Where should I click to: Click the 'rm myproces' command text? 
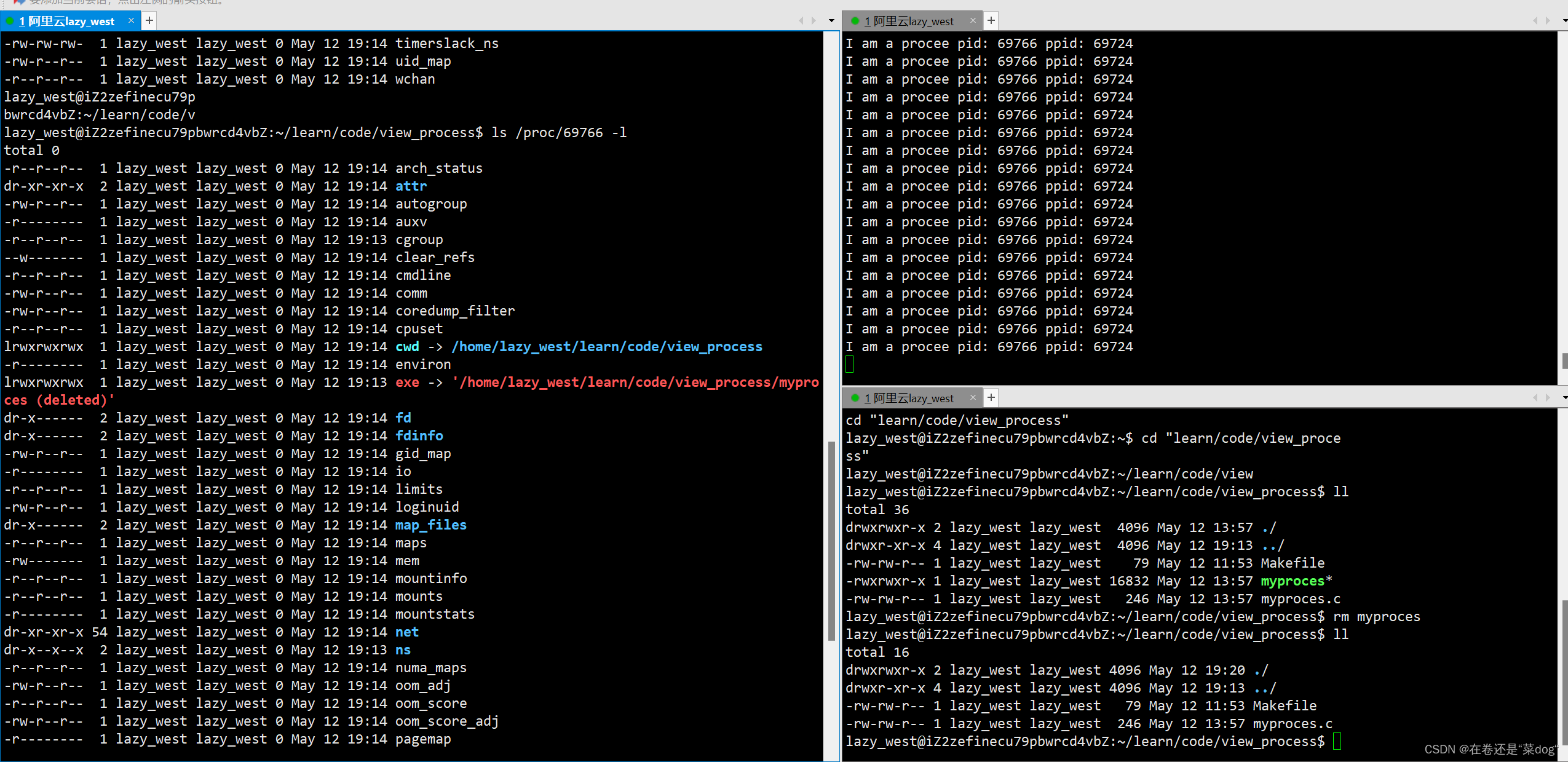point(1376,616)
